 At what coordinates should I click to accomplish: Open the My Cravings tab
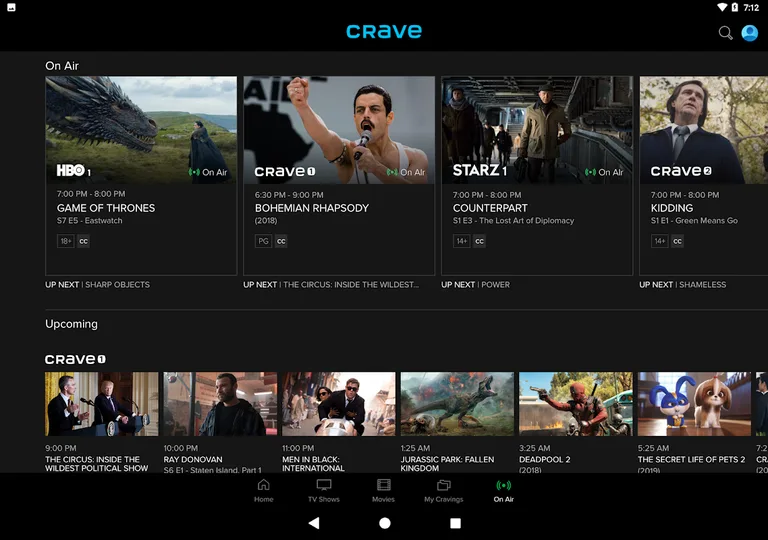pos(444,491)
